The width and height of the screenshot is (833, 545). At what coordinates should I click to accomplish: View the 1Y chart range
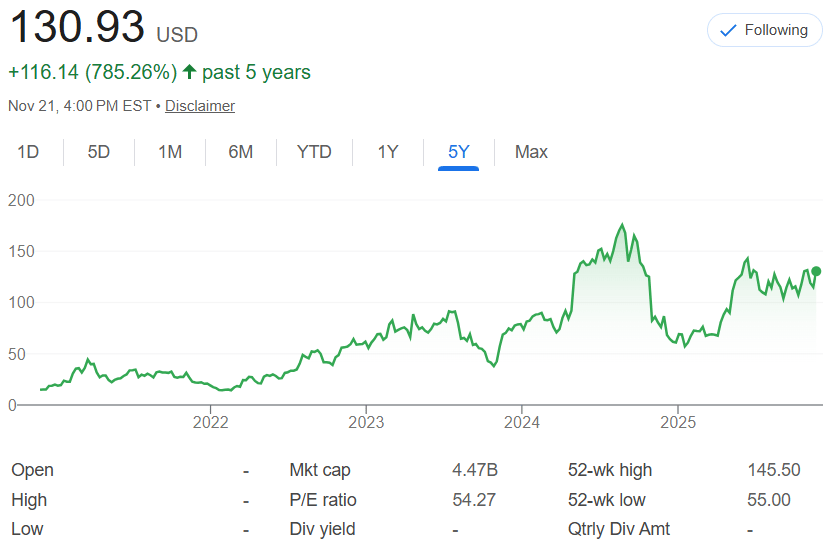[388, 152]
